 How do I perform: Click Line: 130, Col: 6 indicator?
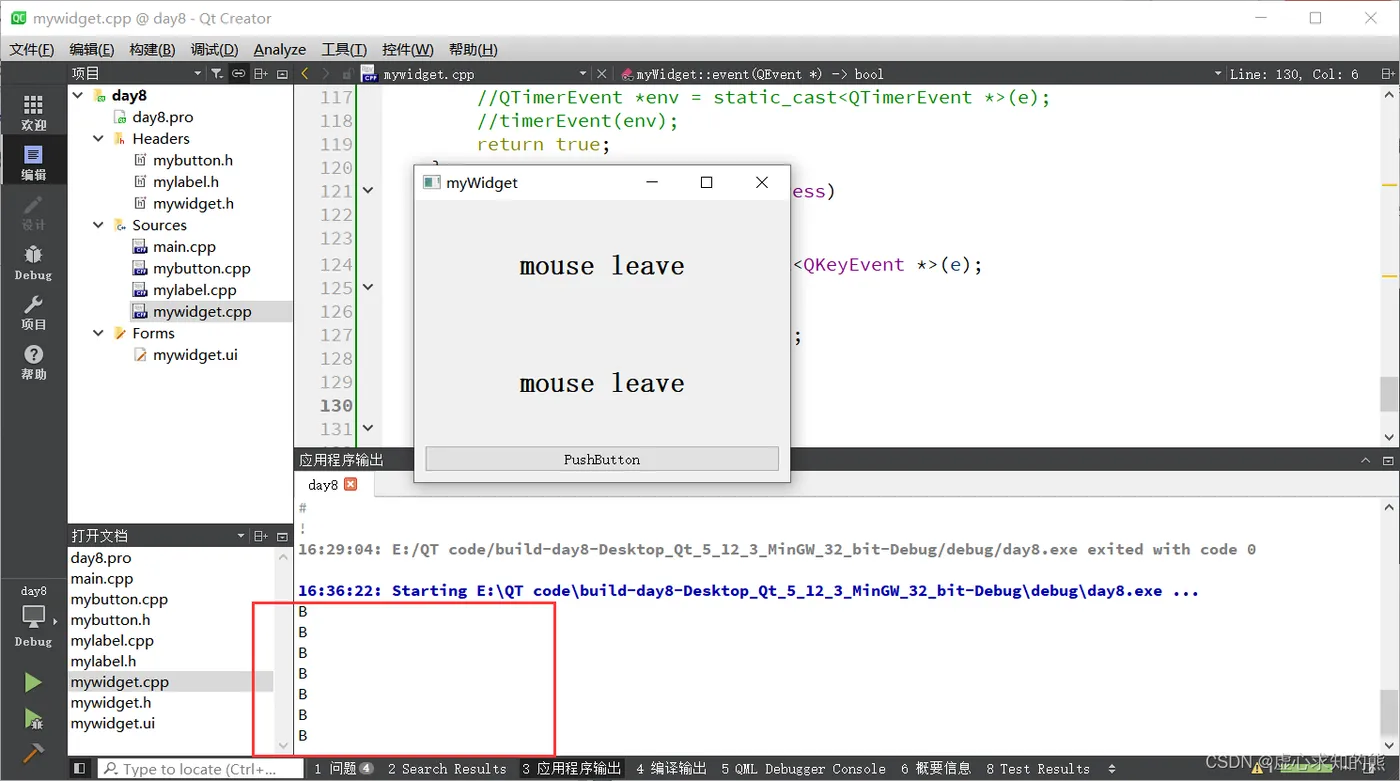coord(1294,73)
